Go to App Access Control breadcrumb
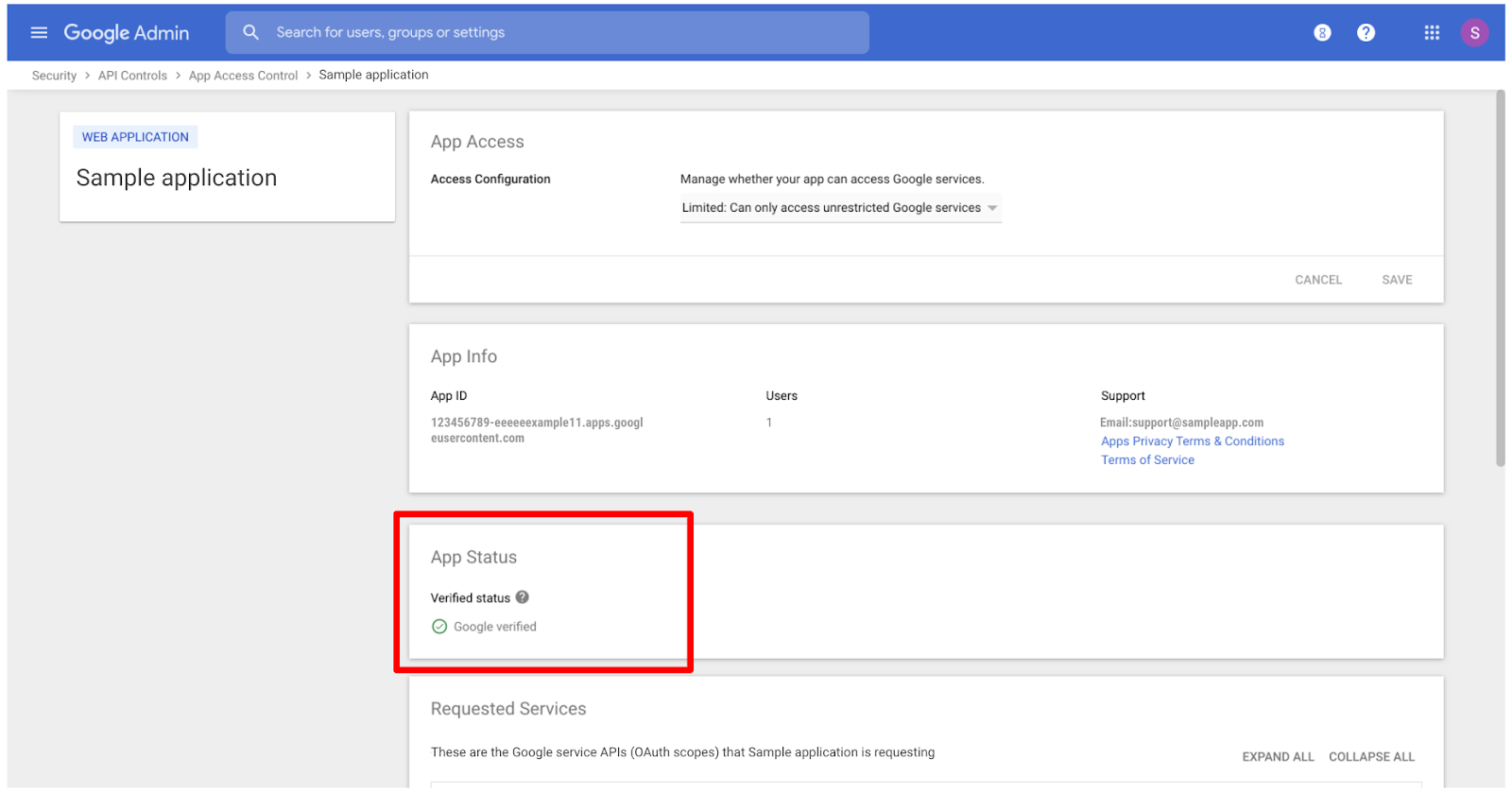This screenshot has width=1512, height=794. [x=243, y=76]
